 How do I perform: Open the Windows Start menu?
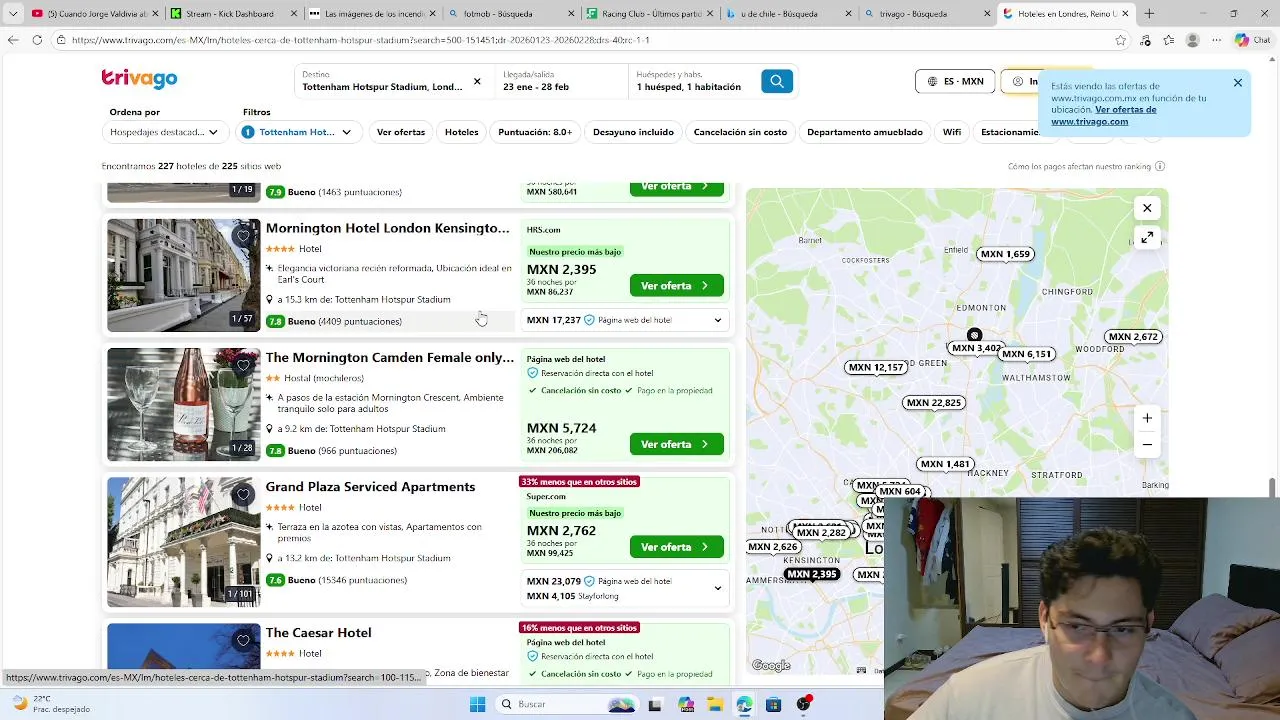pos(477,704)
